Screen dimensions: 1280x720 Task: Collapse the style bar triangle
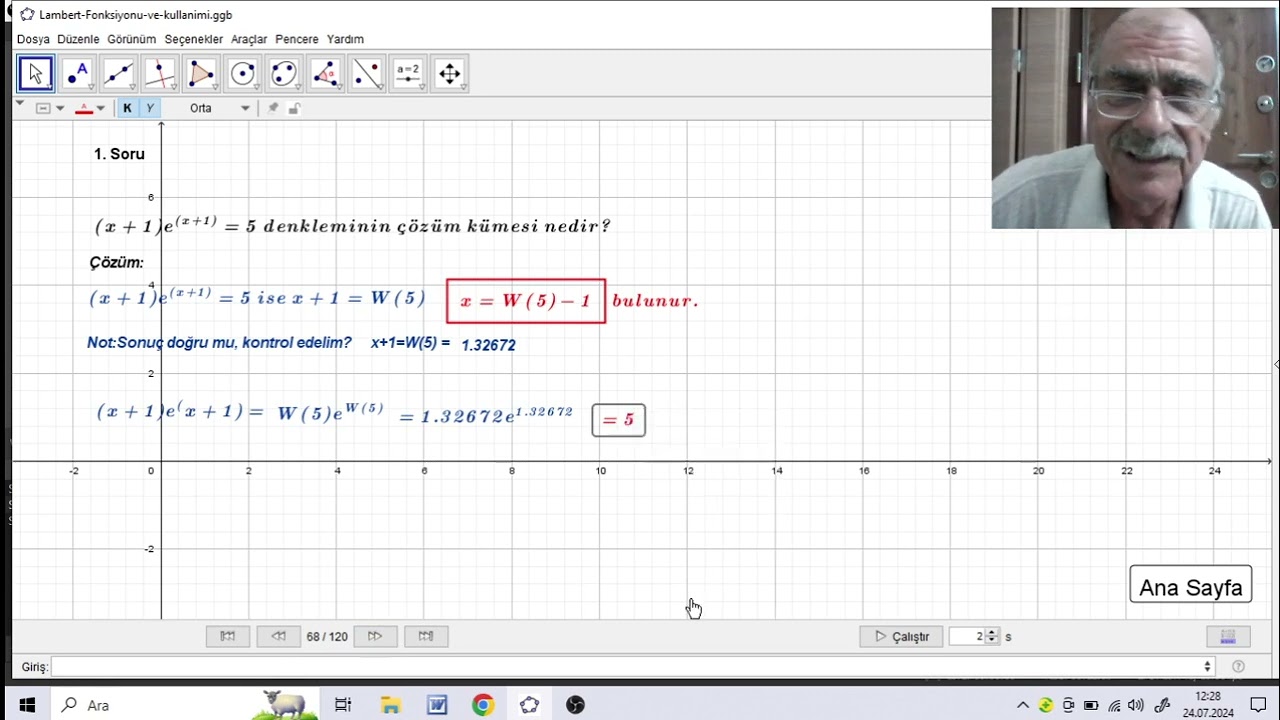(20, 103)
